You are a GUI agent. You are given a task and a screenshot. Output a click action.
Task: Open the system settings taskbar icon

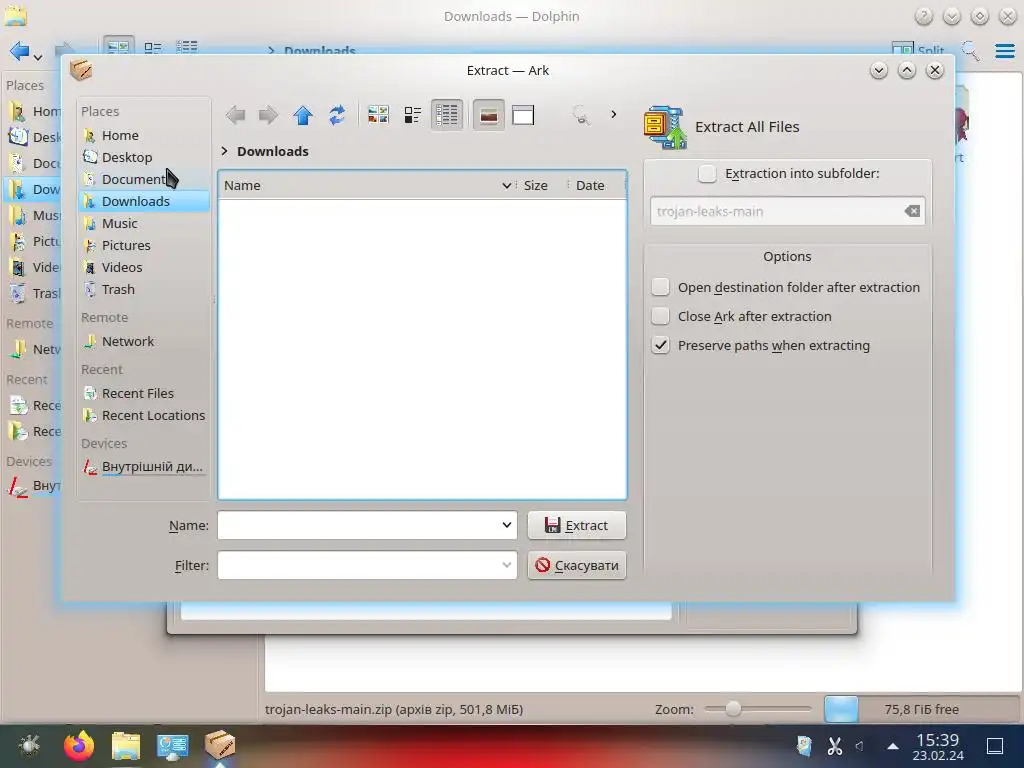click(x=172, y=744)
